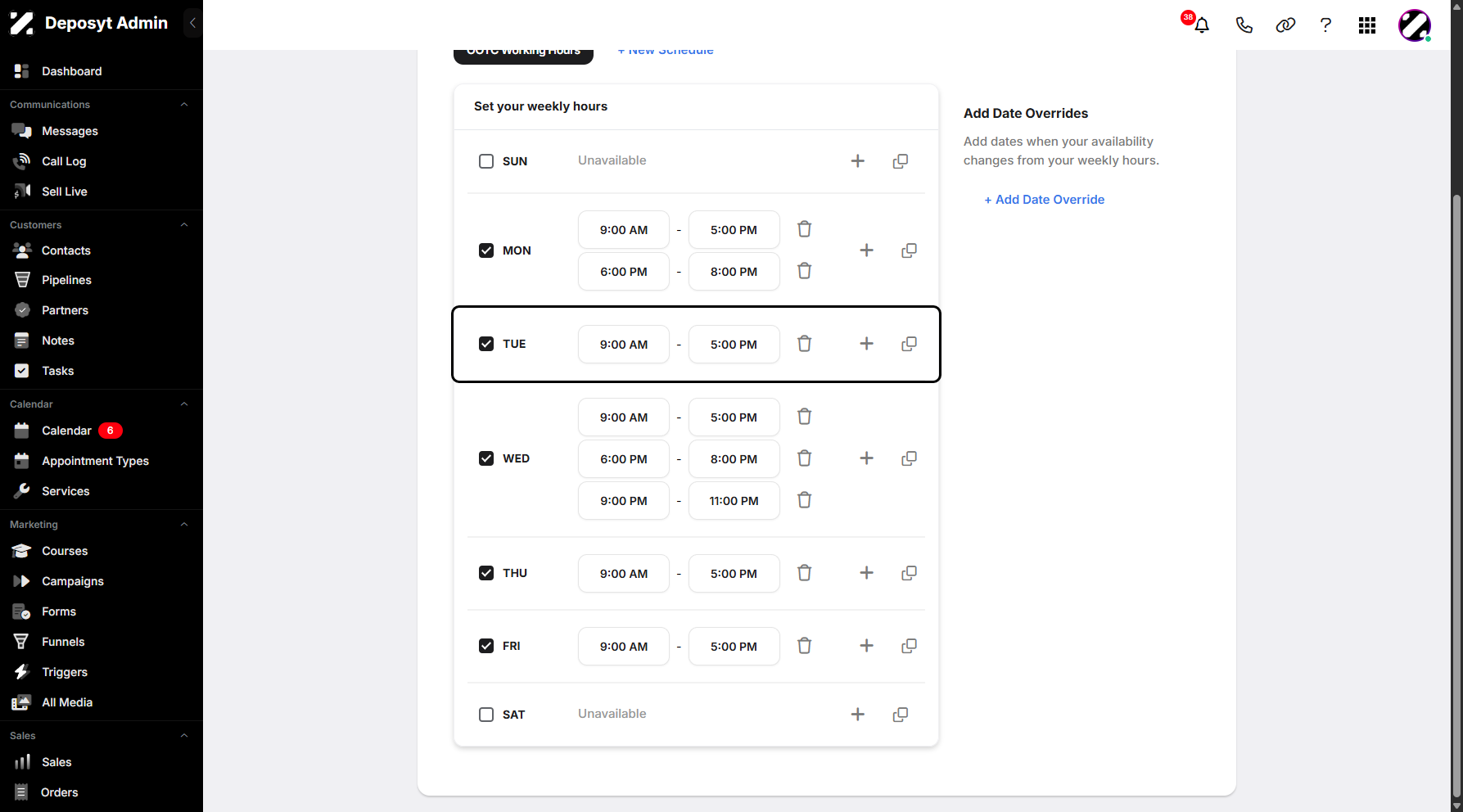Screen dimensions: 1463x812
Task: Collapse the Customers sidebar section
Action: (x=184, y=225)
